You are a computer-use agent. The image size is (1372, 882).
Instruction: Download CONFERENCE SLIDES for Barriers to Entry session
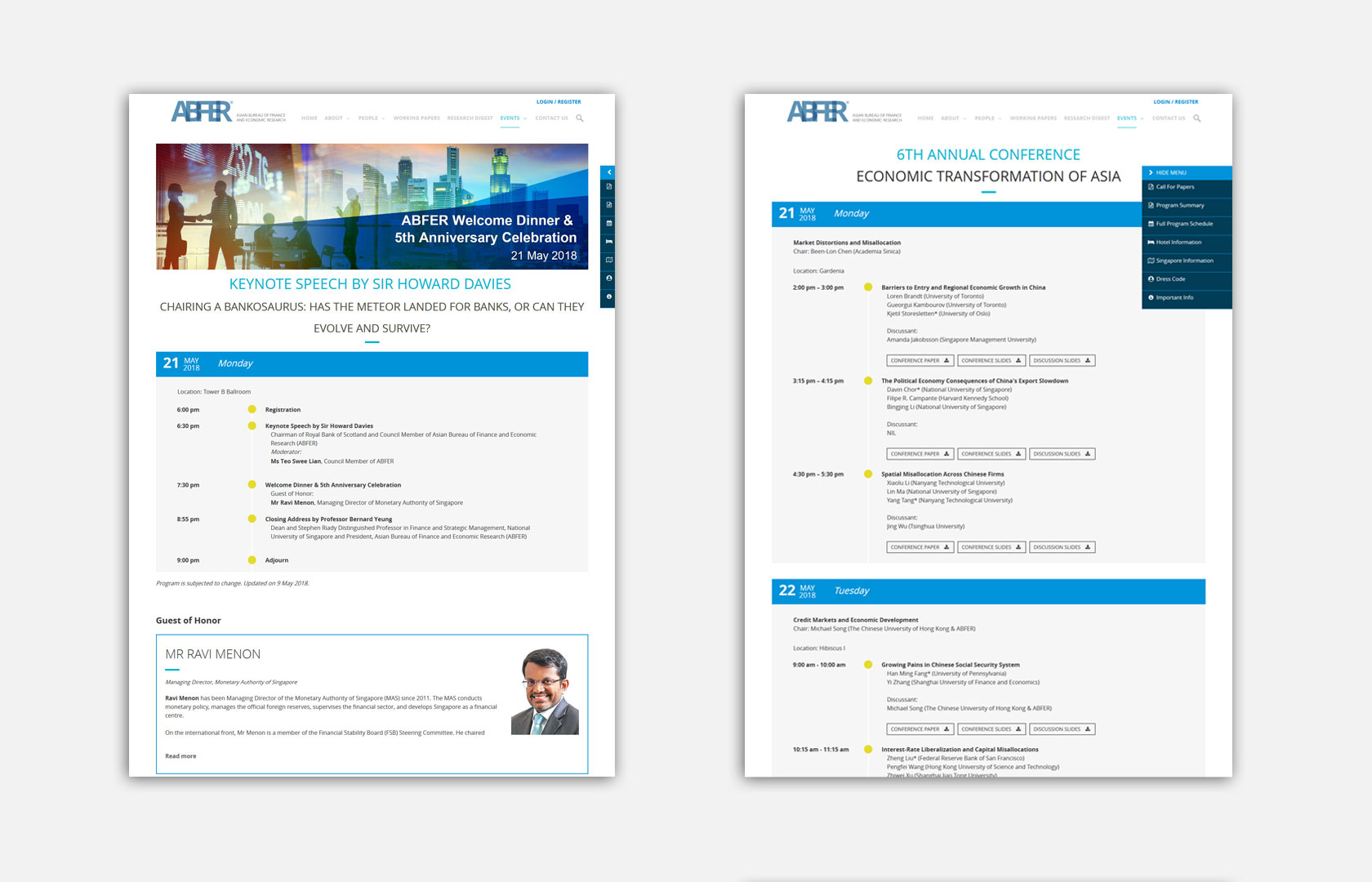click(x=991, y=360)
